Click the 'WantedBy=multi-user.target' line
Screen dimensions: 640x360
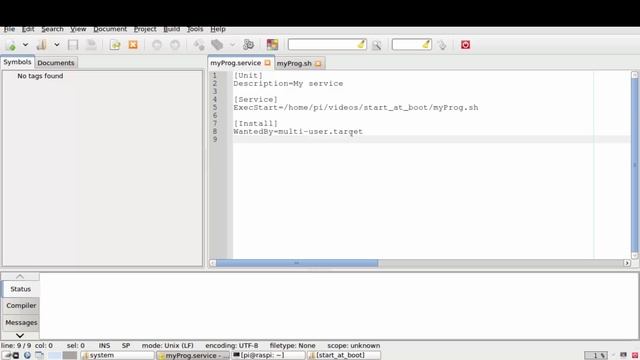[x=298, y=131]
